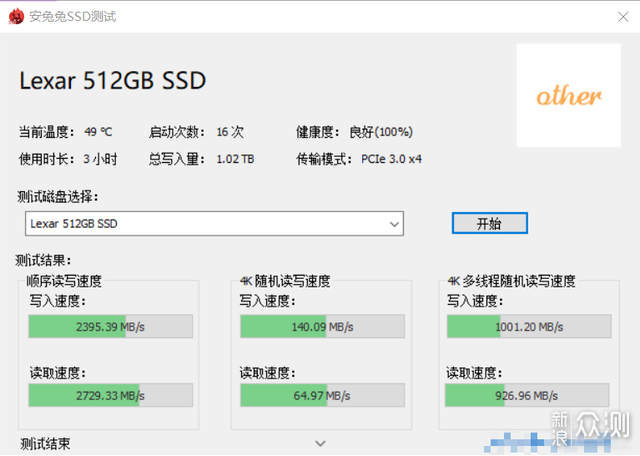The width and height of the screenshot is (640, 456).
Task: Click the temperature value '49 ℃'
Action: click(98, 132)
